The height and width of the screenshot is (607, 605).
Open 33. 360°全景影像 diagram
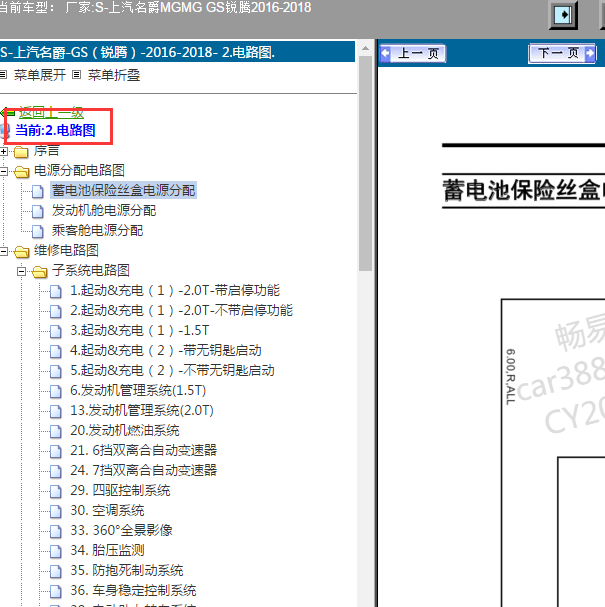pyautogui.click(x=121, y=530)
